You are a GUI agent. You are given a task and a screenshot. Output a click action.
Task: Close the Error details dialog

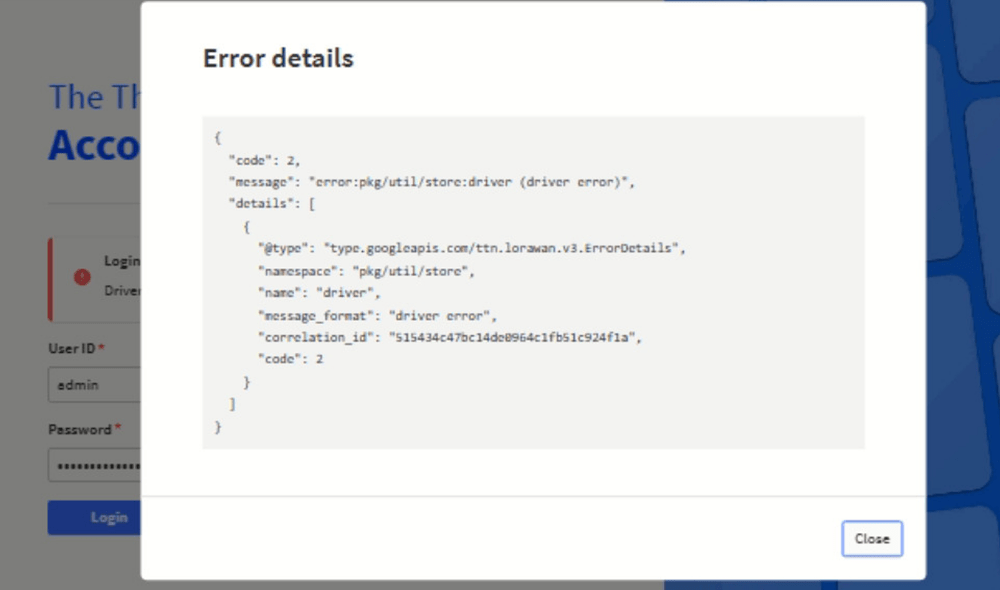(871, 538)
